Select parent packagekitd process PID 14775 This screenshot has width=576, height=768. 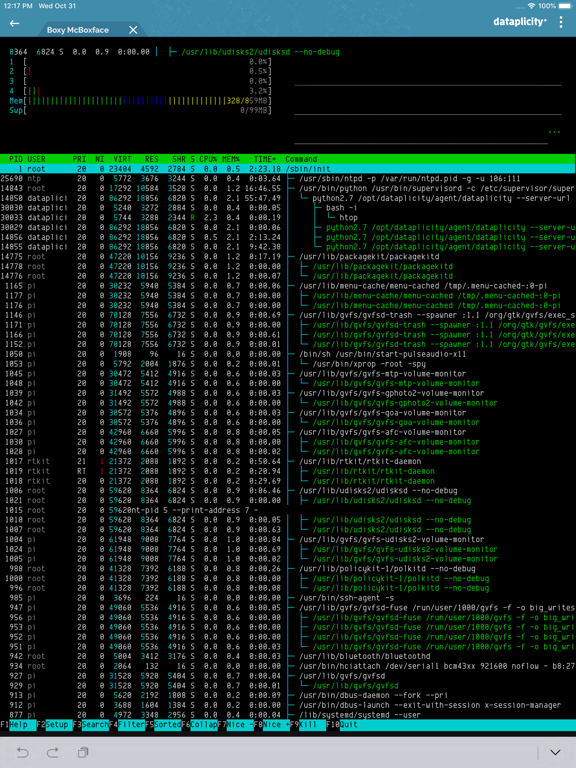tap(288, 257)
